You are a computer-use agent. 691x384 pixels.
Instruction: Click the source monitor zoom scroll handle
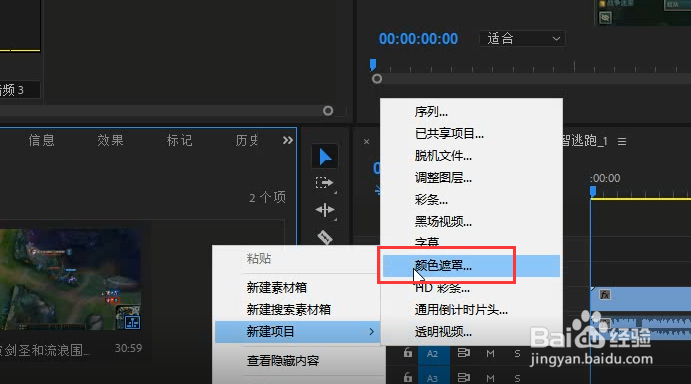click(x=327, y=111)
